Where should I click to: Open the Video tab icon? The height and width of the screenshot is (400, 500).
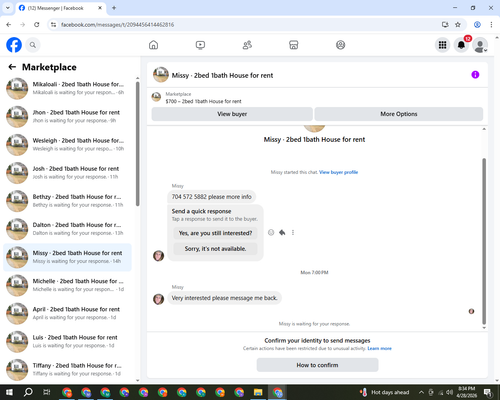[x=200, y=45]
